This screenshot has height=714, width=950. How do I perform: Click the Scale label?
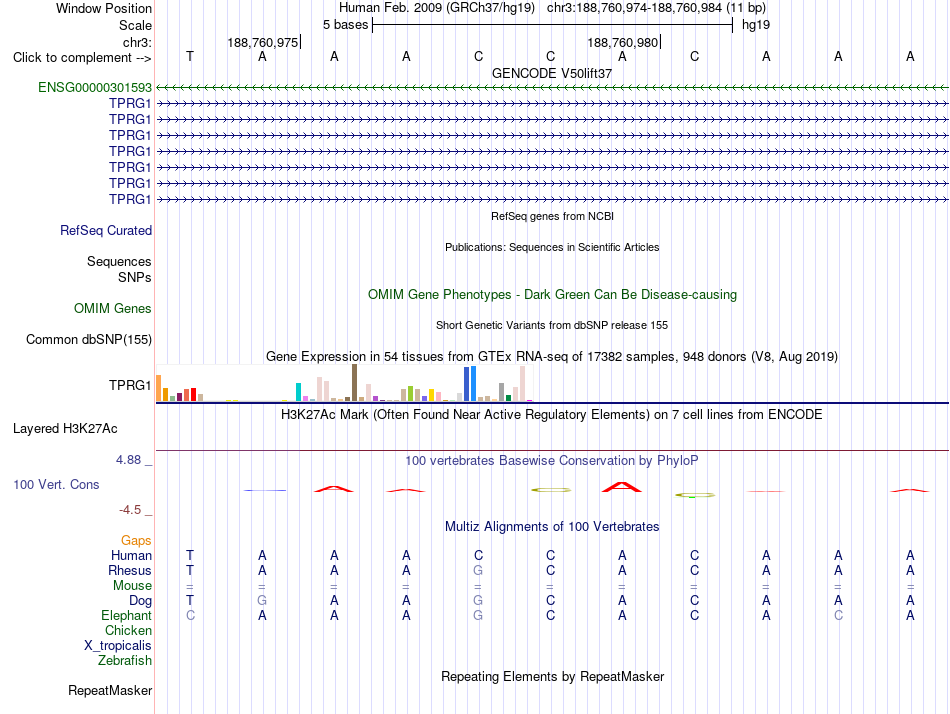click(x=135, y=25)
